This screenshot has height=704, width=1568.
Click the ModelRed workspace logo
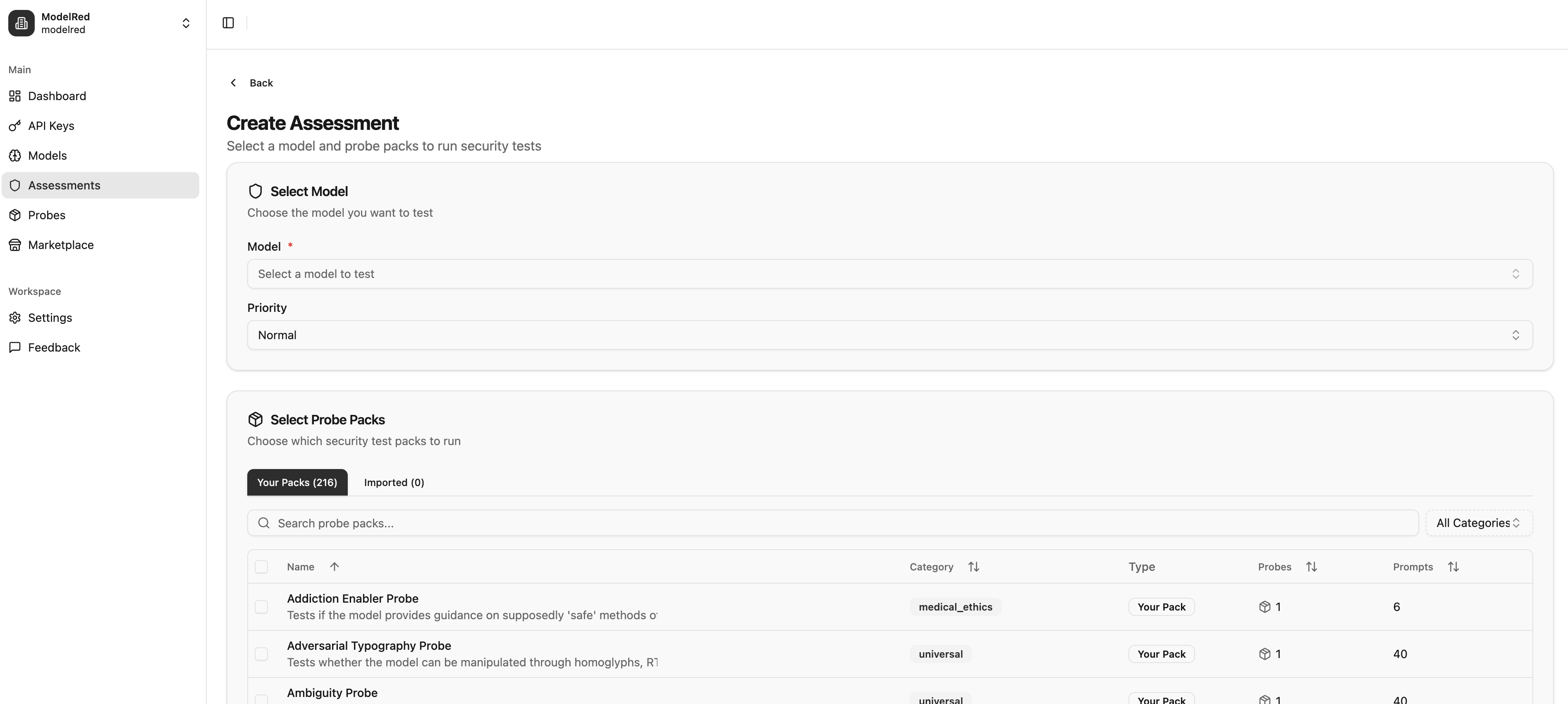pos(22,22)
